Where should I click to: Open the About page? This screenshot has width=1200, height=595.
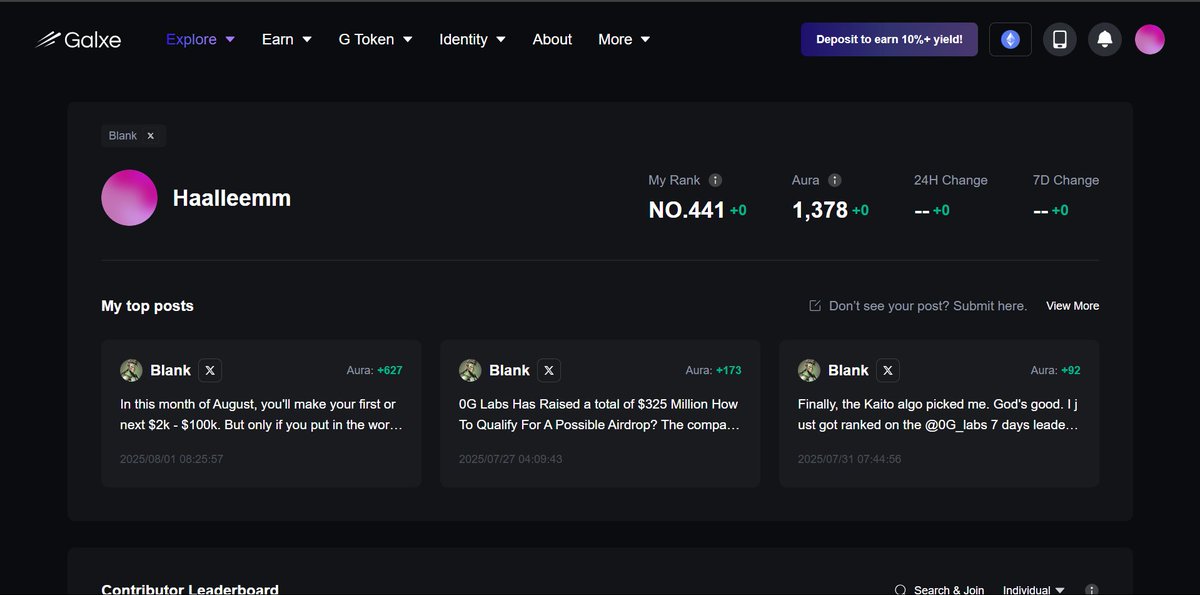552,39
